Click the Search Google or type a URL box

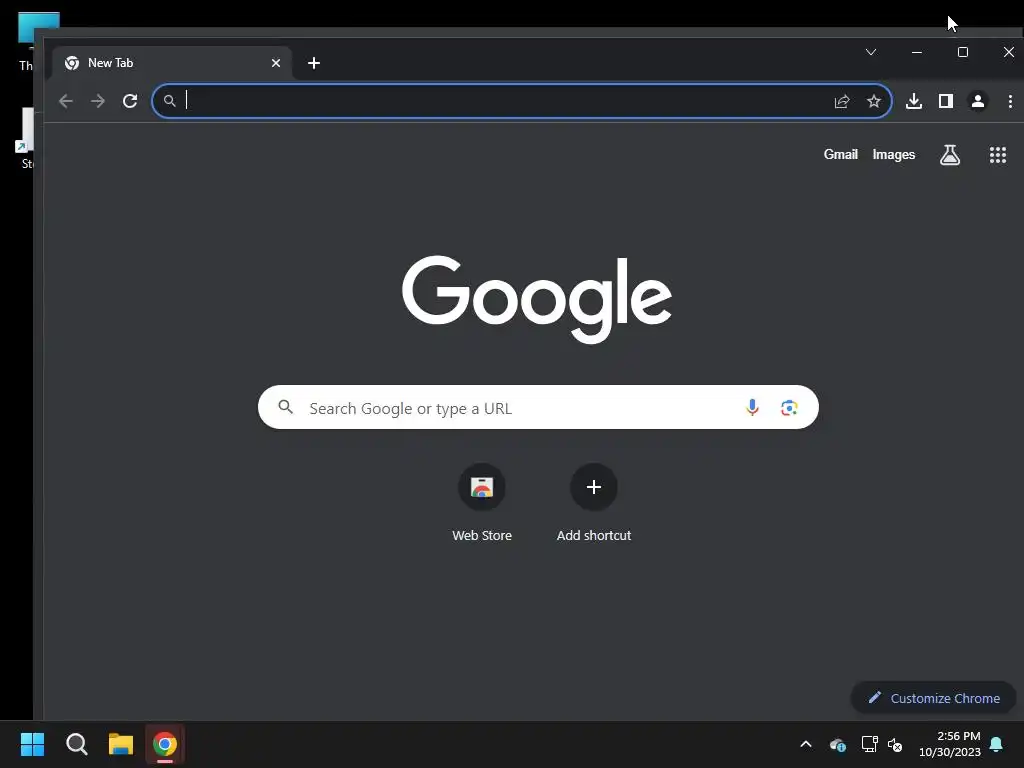click(538, 408)
